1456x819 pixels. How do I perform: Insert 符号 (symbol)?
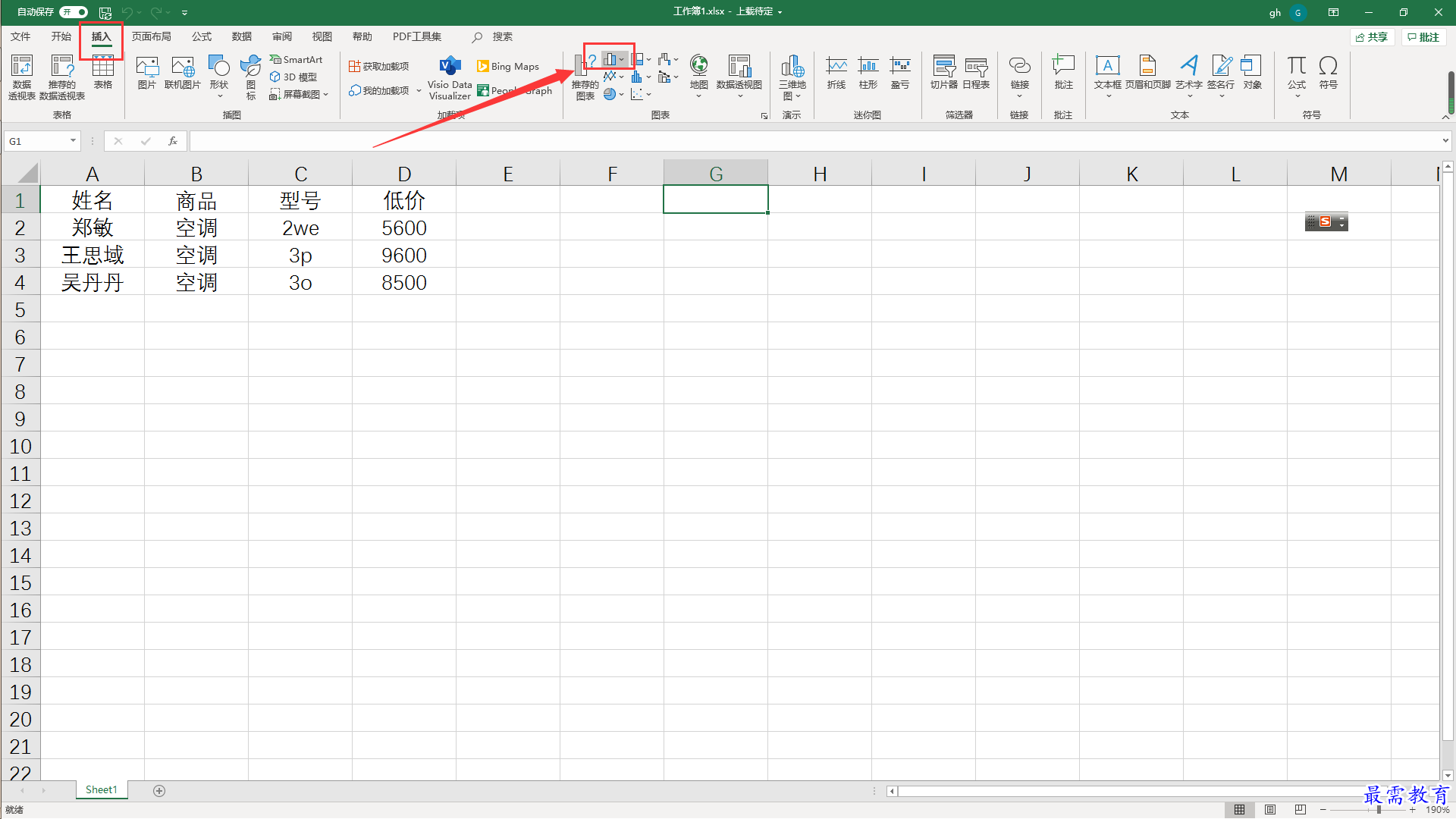pos(1328,73)
